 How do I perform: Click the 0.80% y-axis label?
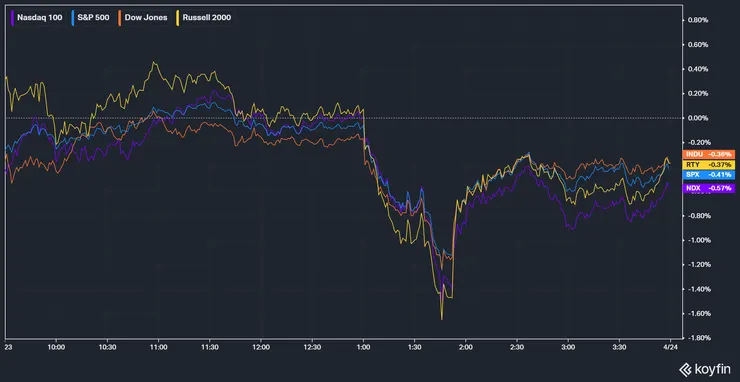(x=698, y=20)
